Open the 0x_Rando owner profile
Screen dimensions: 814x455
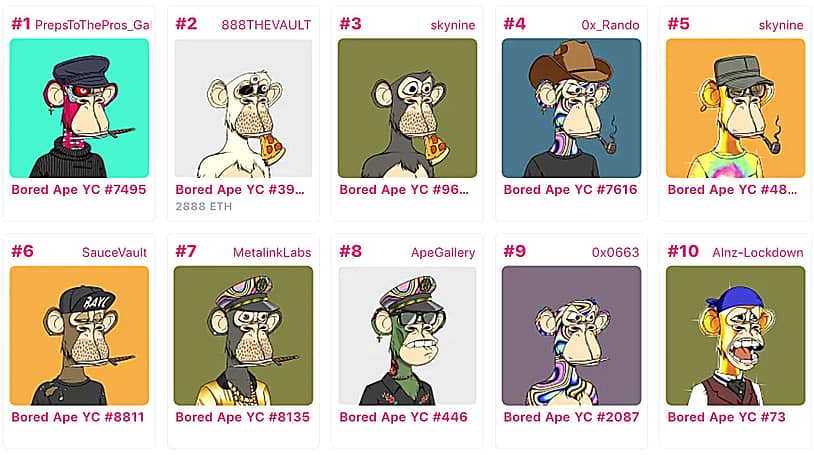pyautogui.click(x=610, y=25)
